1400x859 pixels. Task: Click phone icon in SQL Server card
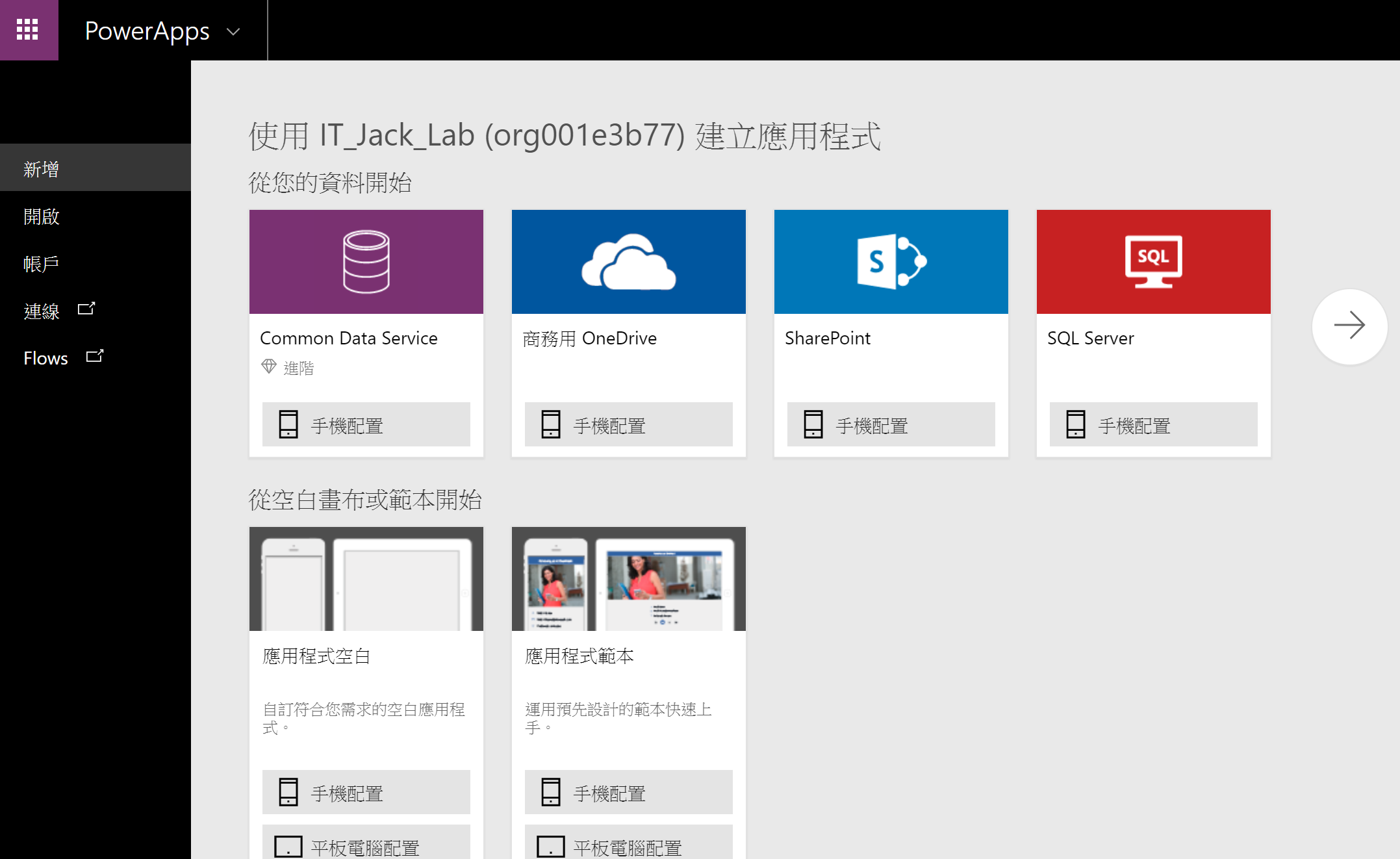(x=1076, y=424)
